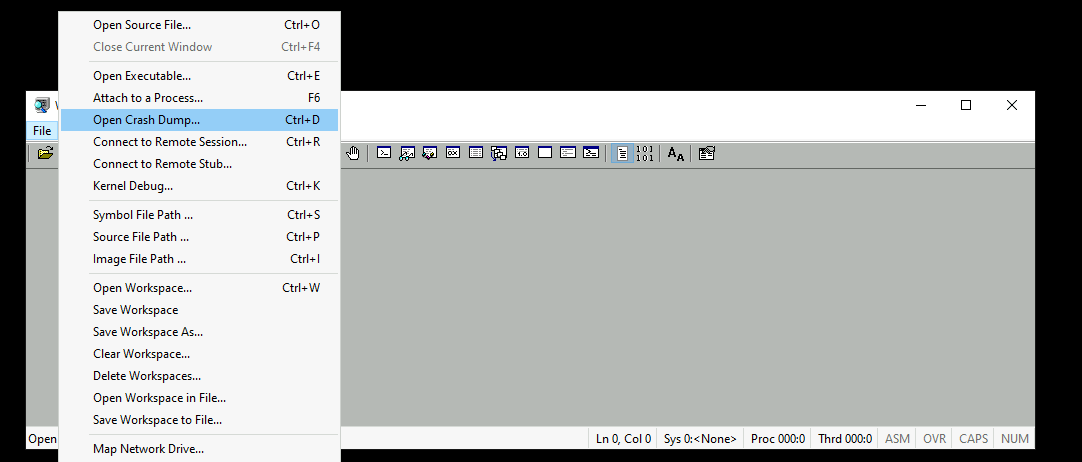1082x462 pixels.
Task: Open the Command window toolbar icon
Action: pyautogui.click(x=384, y=153)
